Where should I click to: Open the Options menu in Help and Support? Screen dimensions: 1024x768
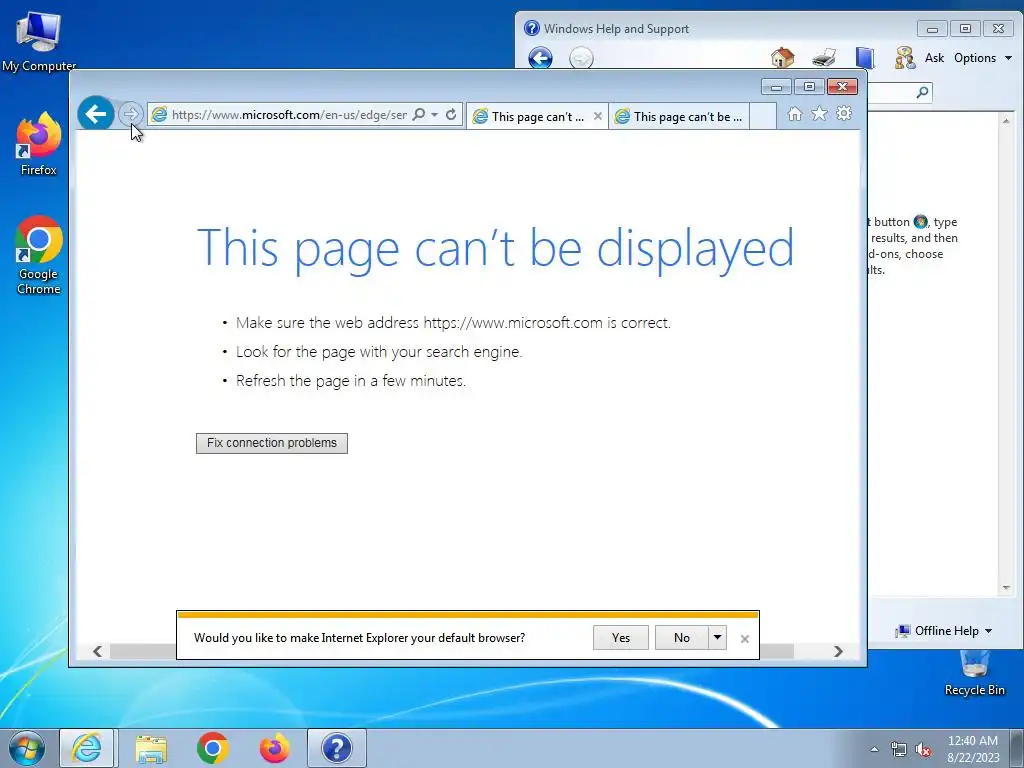[x=982, y=57]
